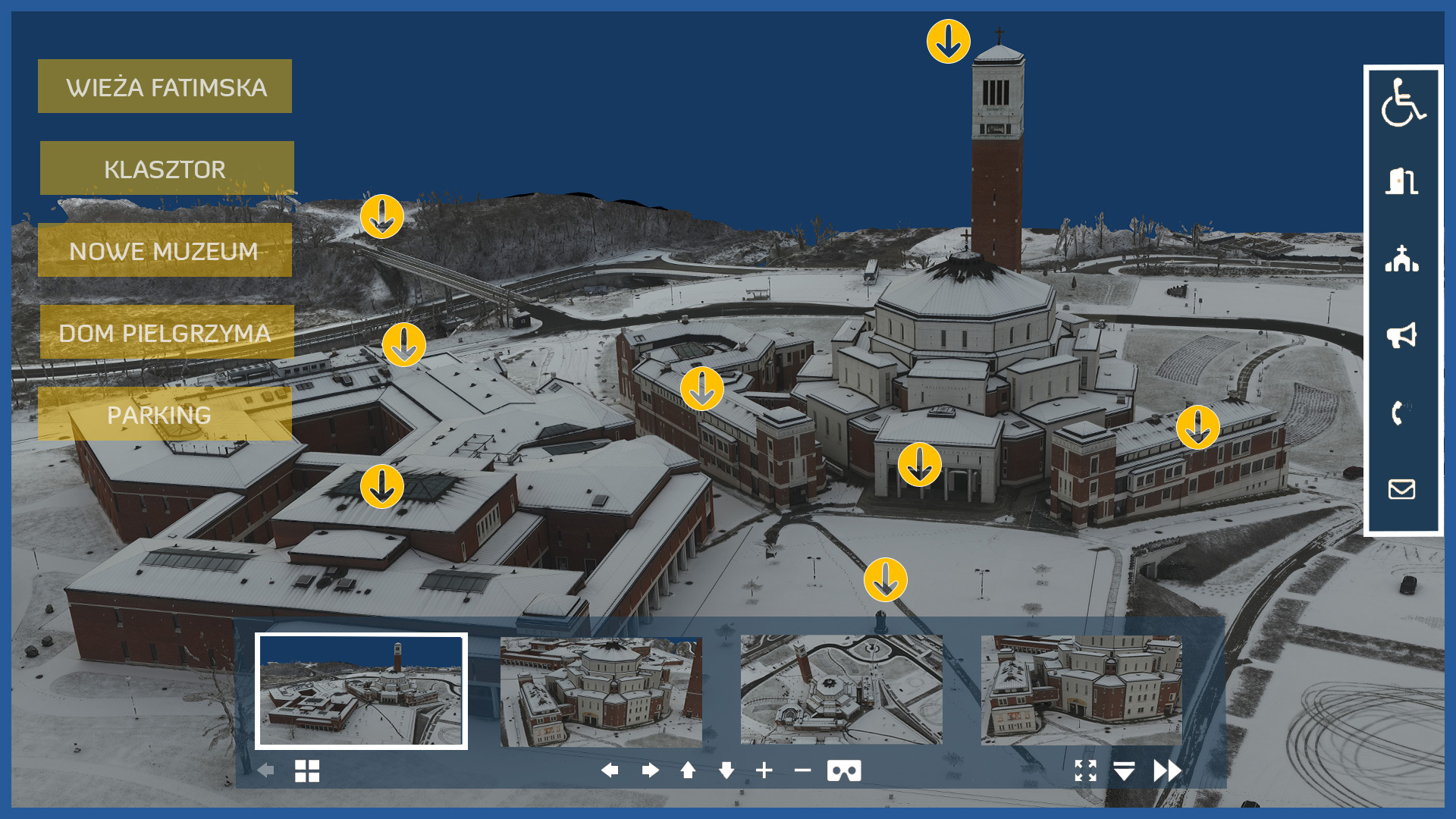This screenshot has width=1456, height=819.
Task: Click hotspot arrow atop the tower
Action: pyautogui.click(x=948, y=42)
